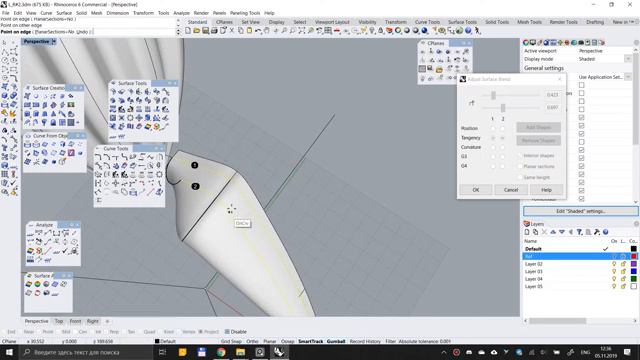Open the File menu
This screenshot has width=640, height=360.
point(6,13)
